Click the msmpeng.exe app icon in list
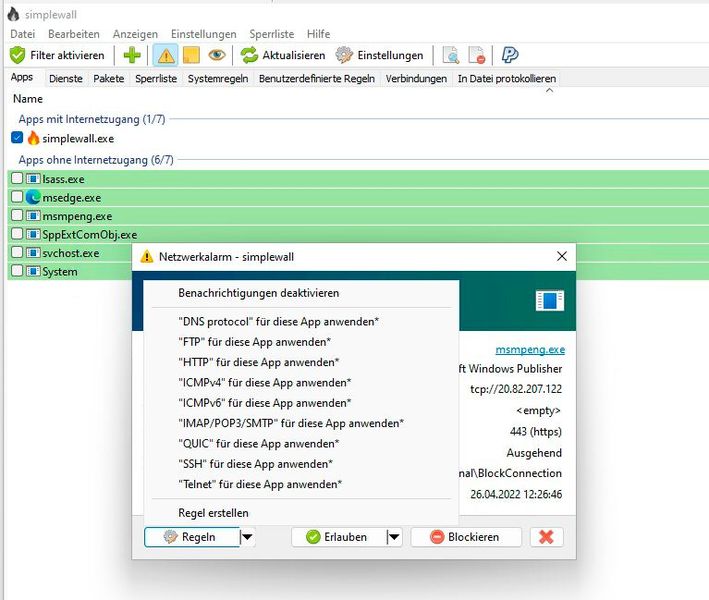The image size is (709, 600). click(x=33, y=216)
